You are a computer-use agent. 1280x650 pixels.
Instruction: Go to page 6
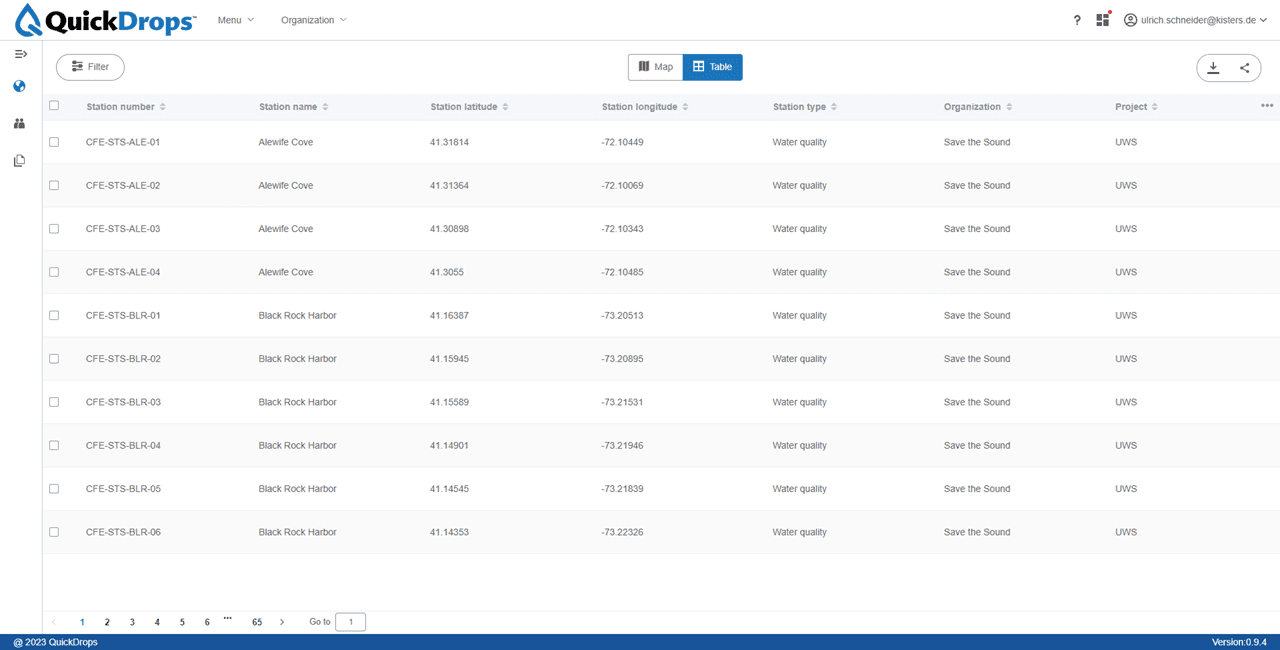207,622
